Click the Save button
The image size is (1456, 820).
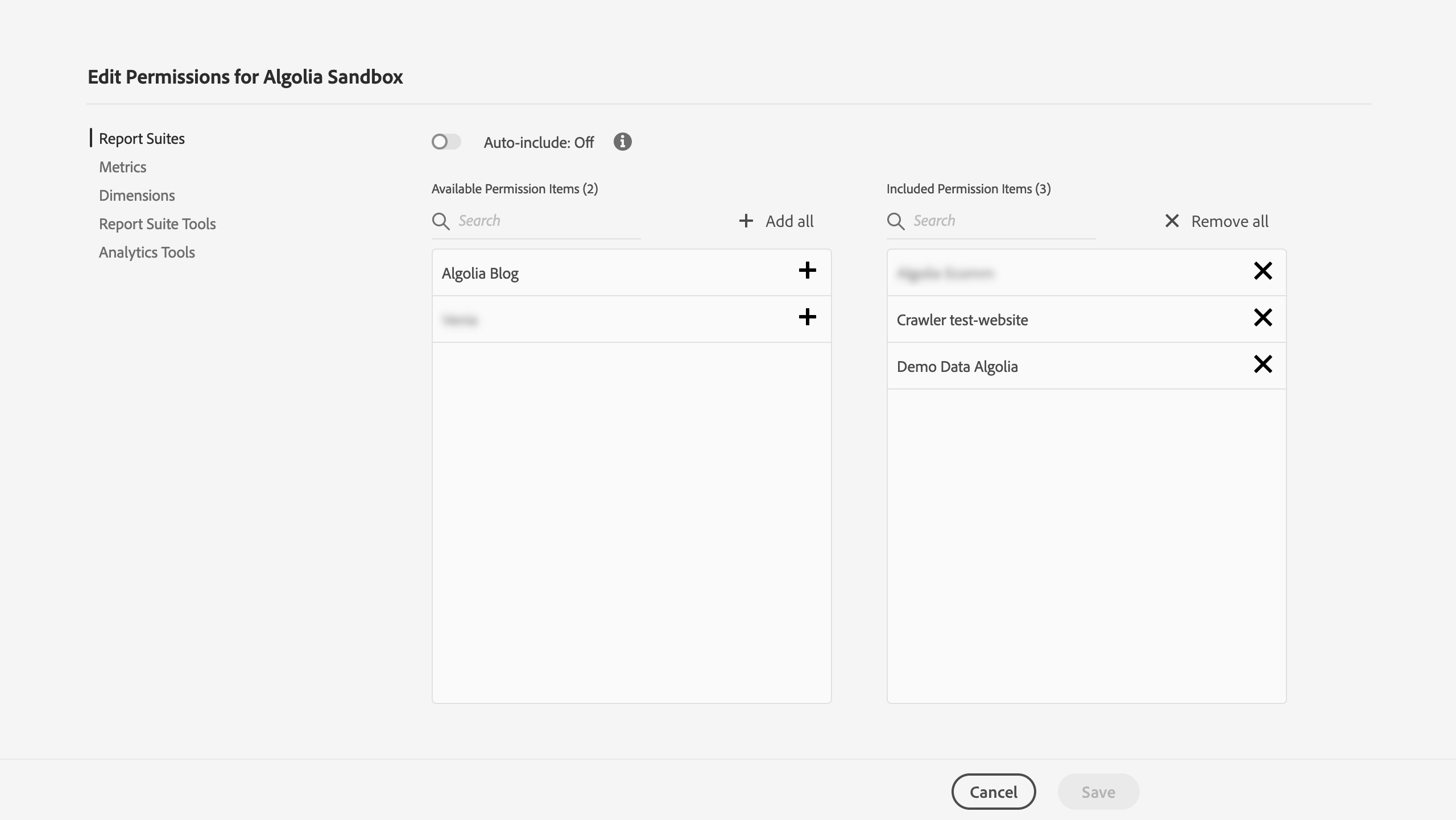click(x=1098, y=791)
